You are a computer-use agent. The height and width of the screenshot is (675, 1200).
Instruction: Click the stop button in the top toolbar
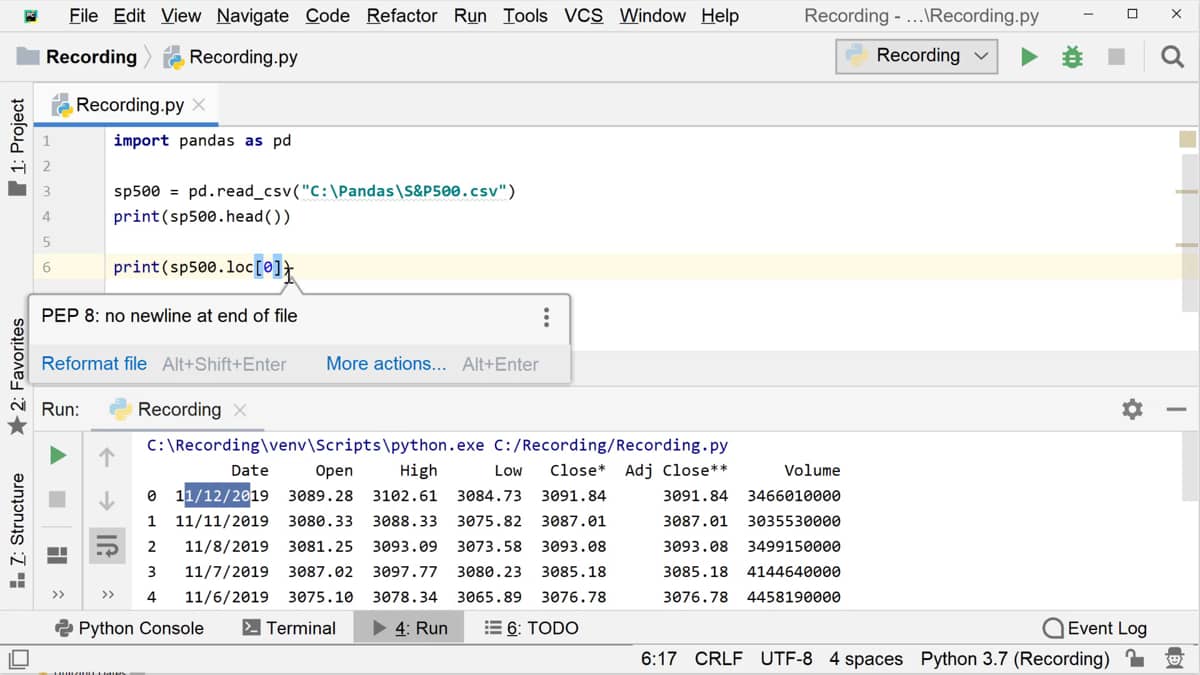(x=1117, y=57)
